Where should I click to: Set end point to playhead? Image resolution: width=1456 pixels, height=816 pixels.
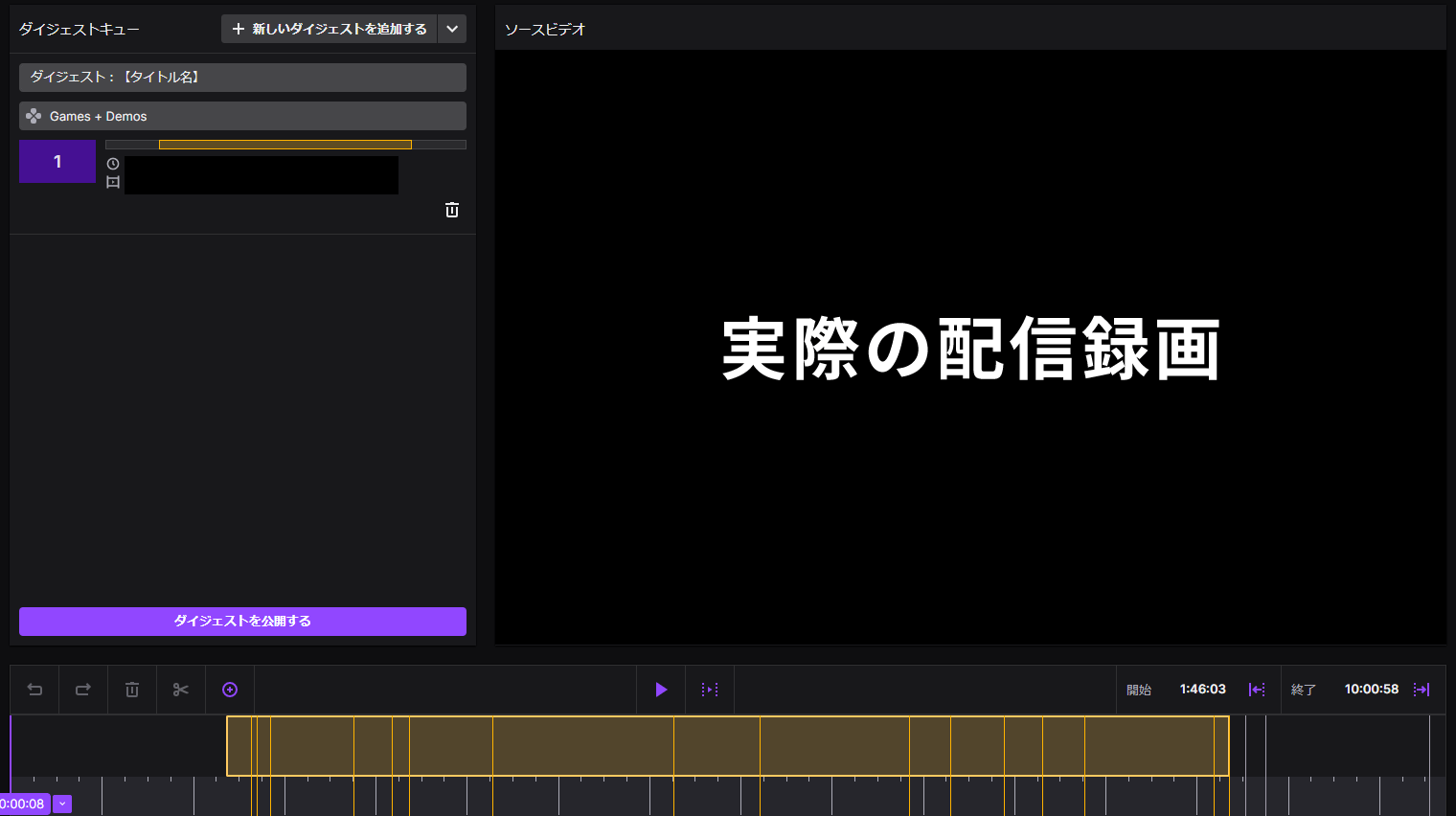pyautogui.click(x=1422, y=690)
